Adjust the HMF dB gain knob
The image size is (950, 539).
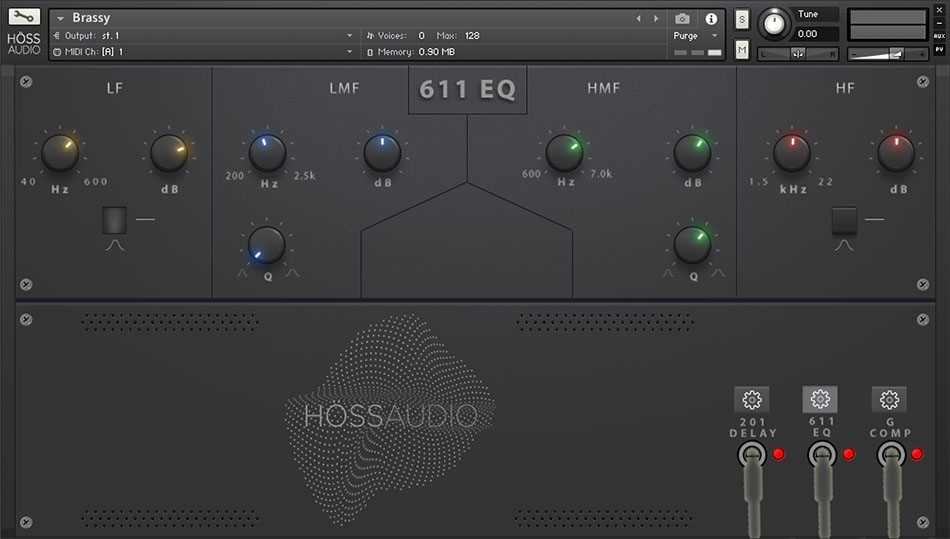pyautogui.click(x=693, y=153)
